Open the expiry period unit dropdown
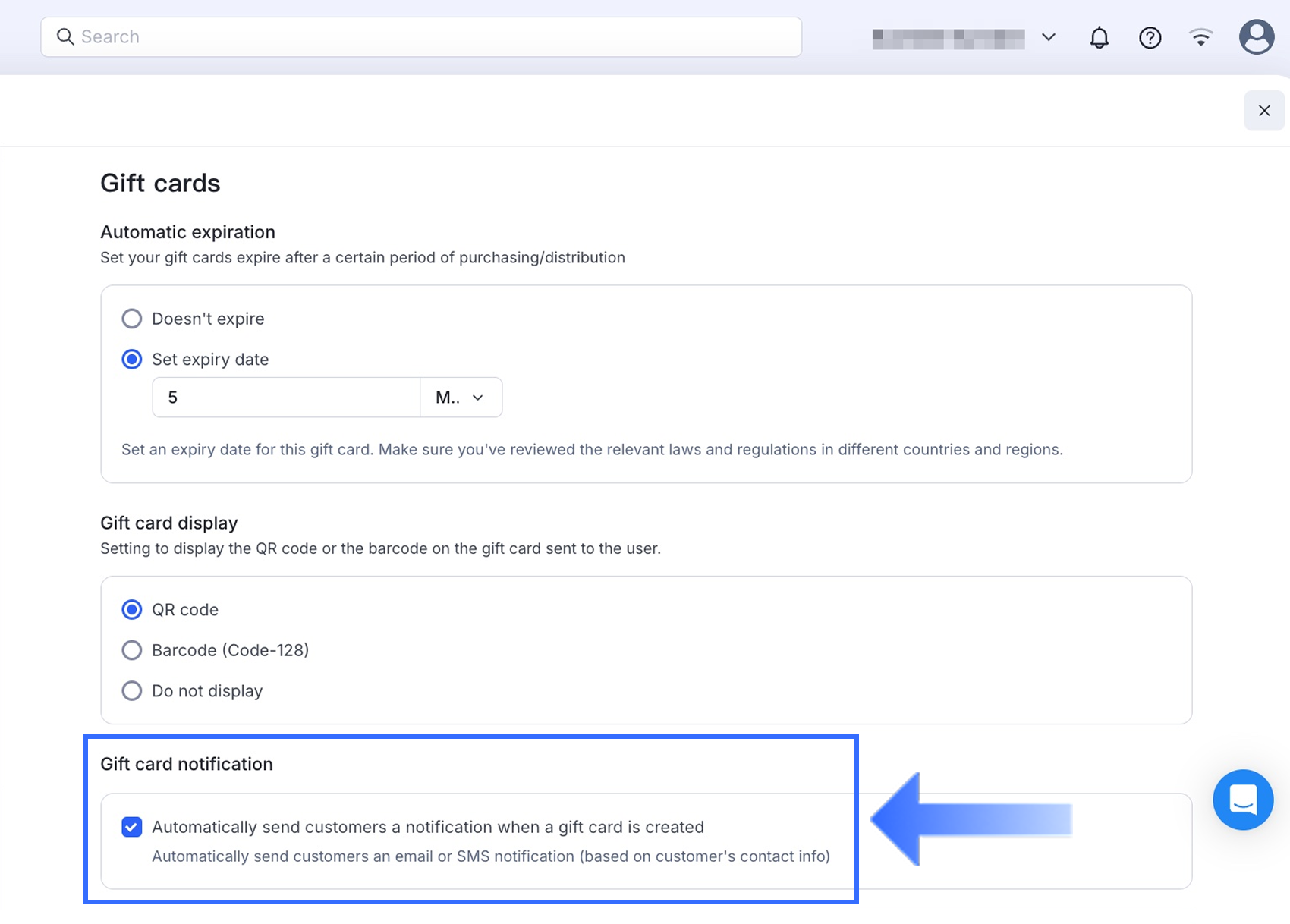Image resolution: width=1290 pixels, height=924 pixels. pyautogui.click(x=461, y=398)
